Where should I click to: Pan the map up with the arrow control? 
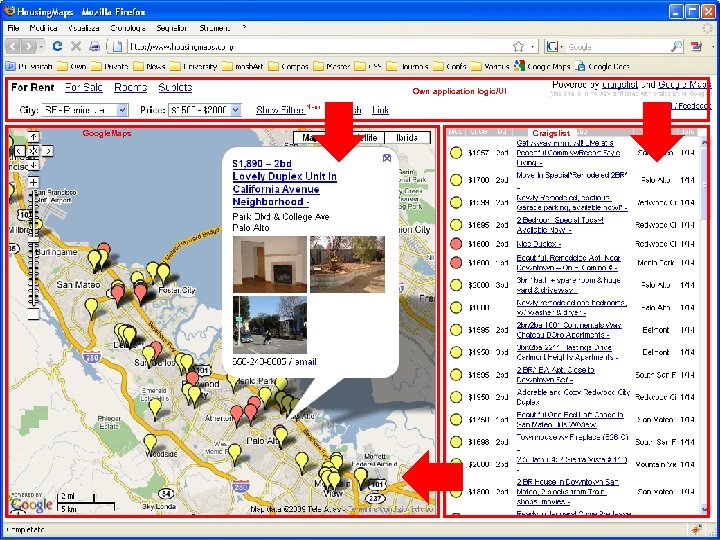[33, 137]
